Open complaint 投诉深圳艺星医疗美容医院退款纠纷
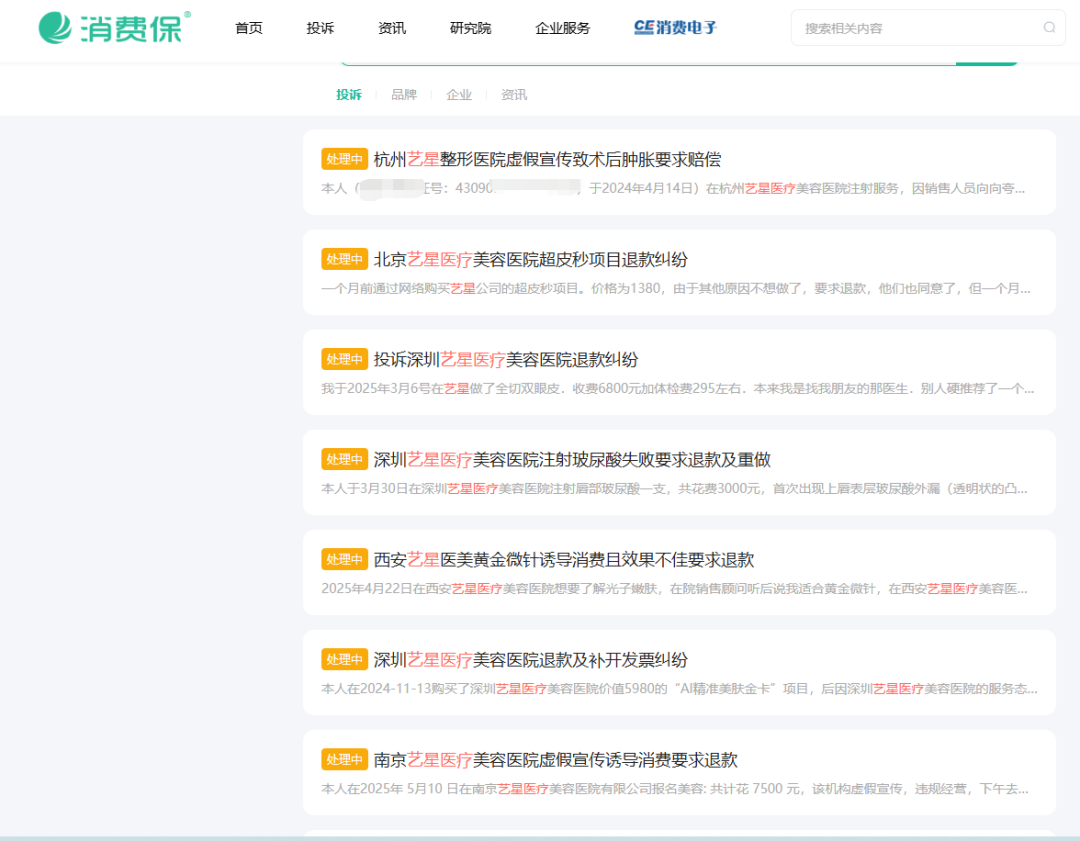 point(506,360)
